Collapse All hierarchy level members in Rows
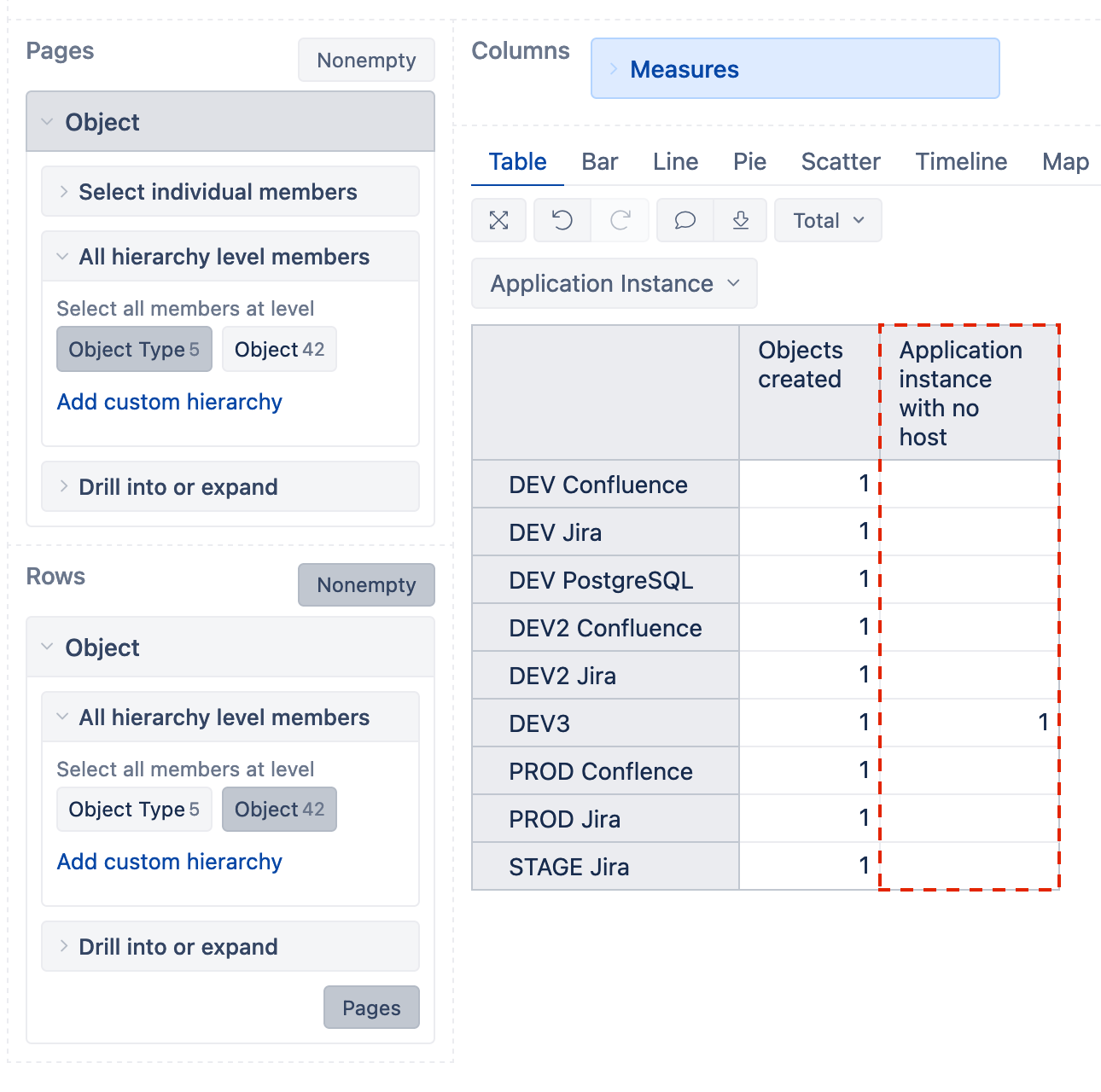 pos(230,717)
